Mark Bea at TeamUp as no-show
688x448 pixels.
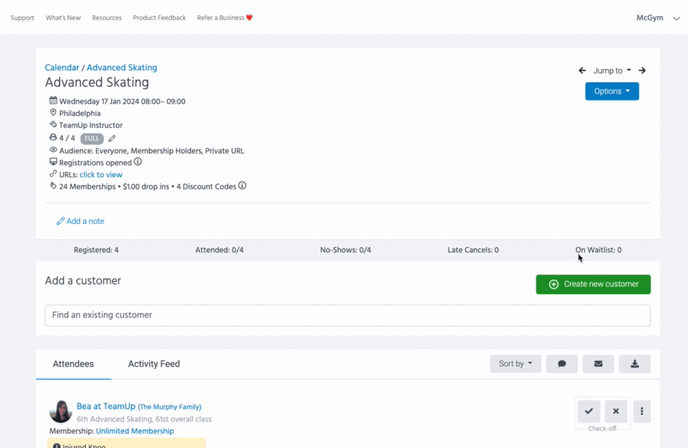616,411
